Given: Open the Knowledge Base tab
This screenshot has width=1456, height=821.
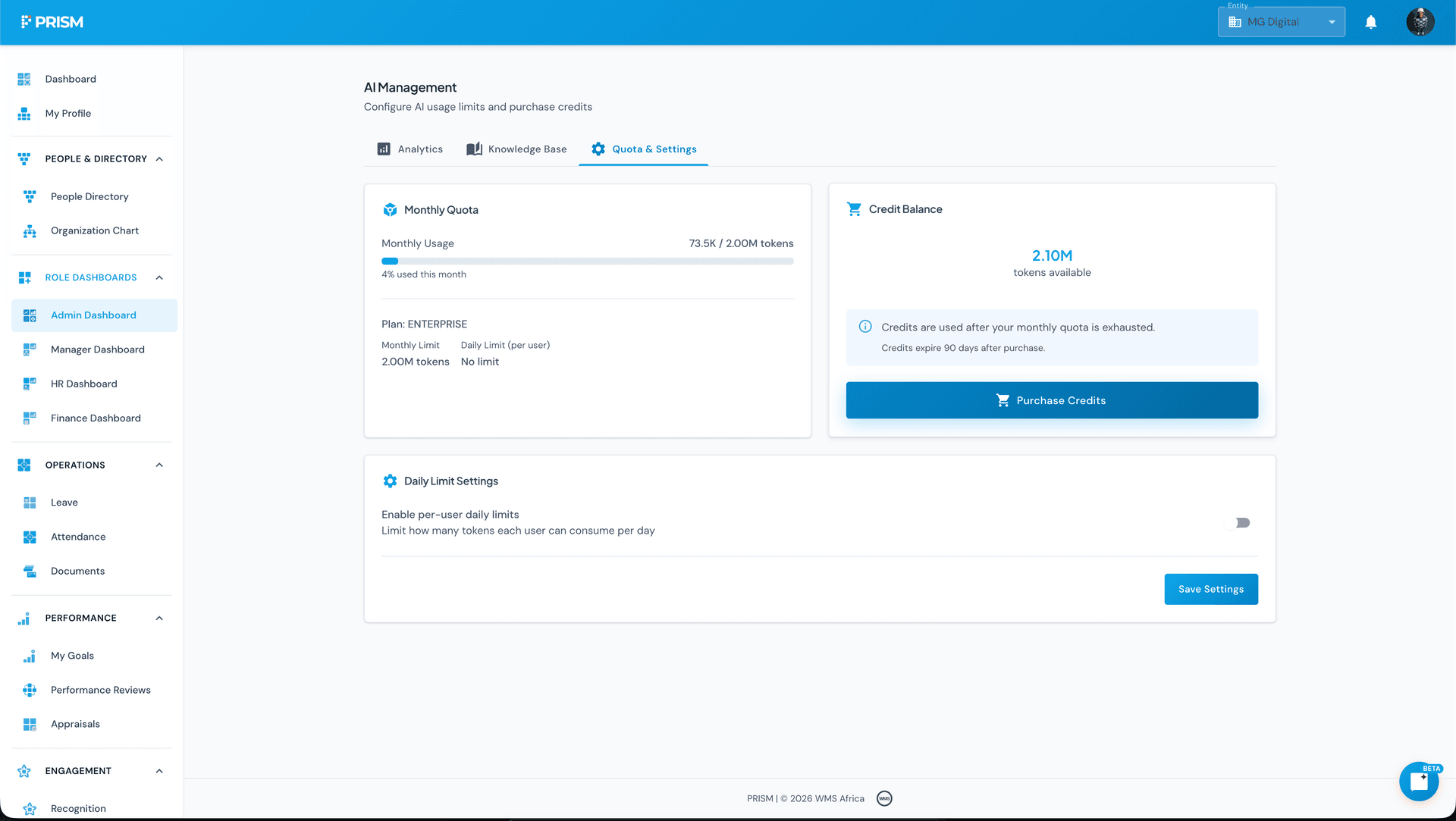Looking at the screenshot, I should pyautogui.click(x=516, y=149).
